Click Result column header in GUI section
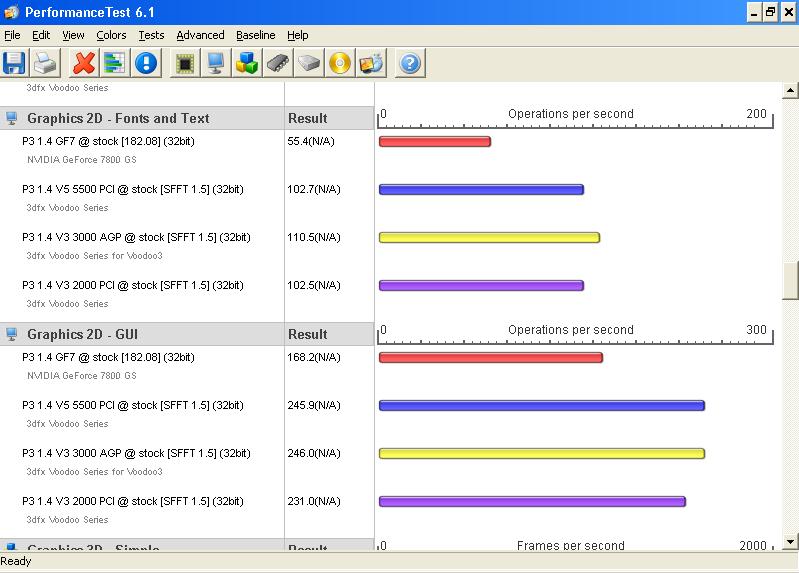The image size is (799, 573). pyautogui.click(x=307, y=334)
